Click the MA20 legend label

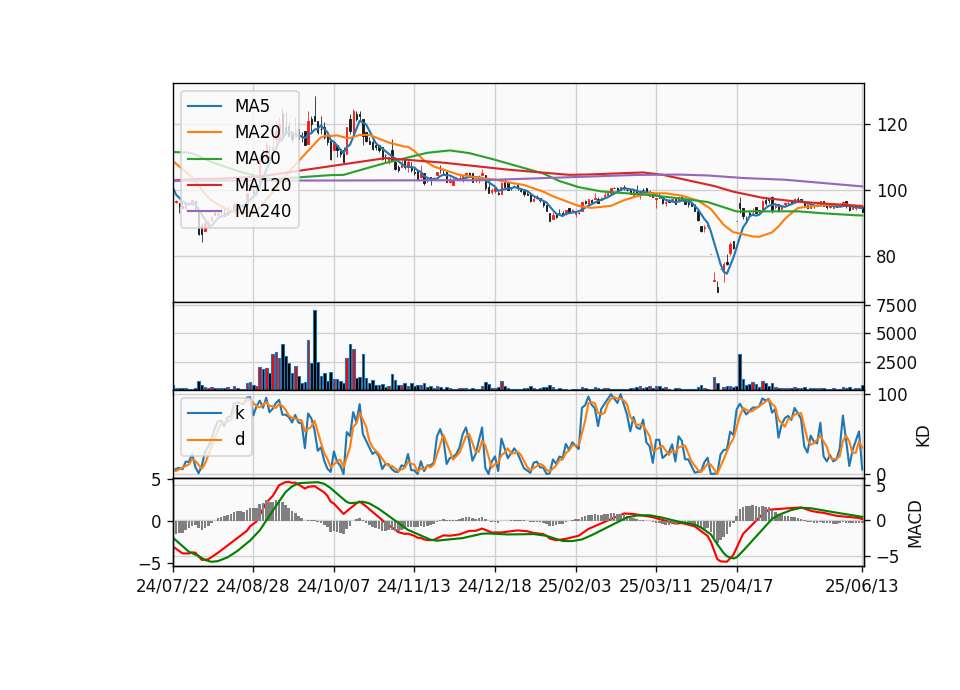pos(257,132)
